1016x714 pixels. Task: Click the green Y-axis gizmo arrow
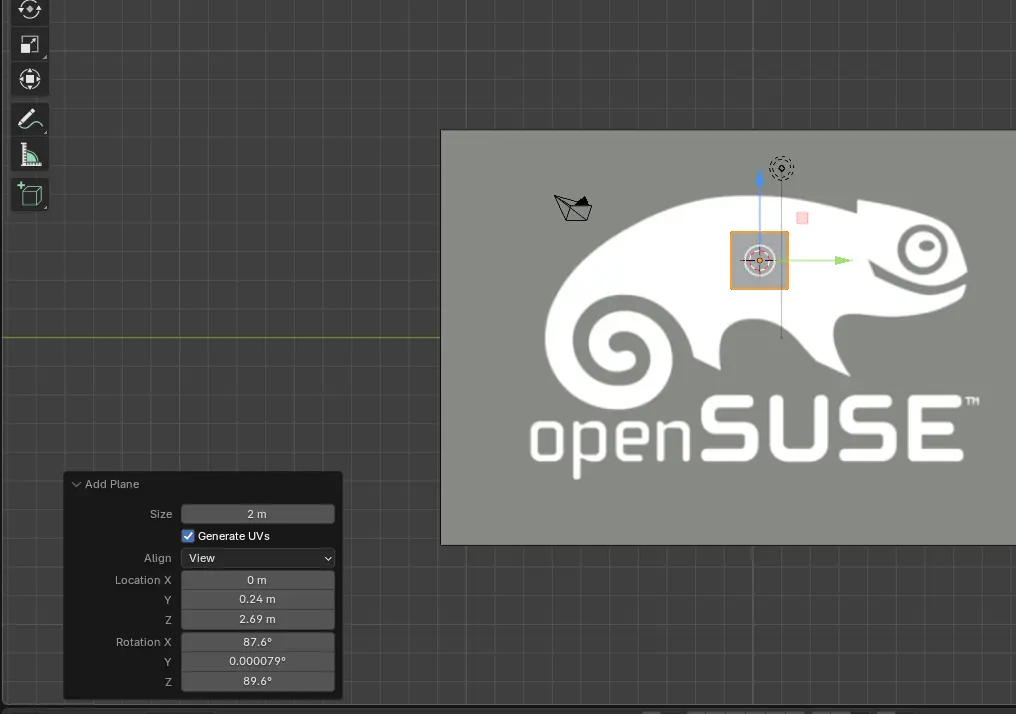pos(842,260)
